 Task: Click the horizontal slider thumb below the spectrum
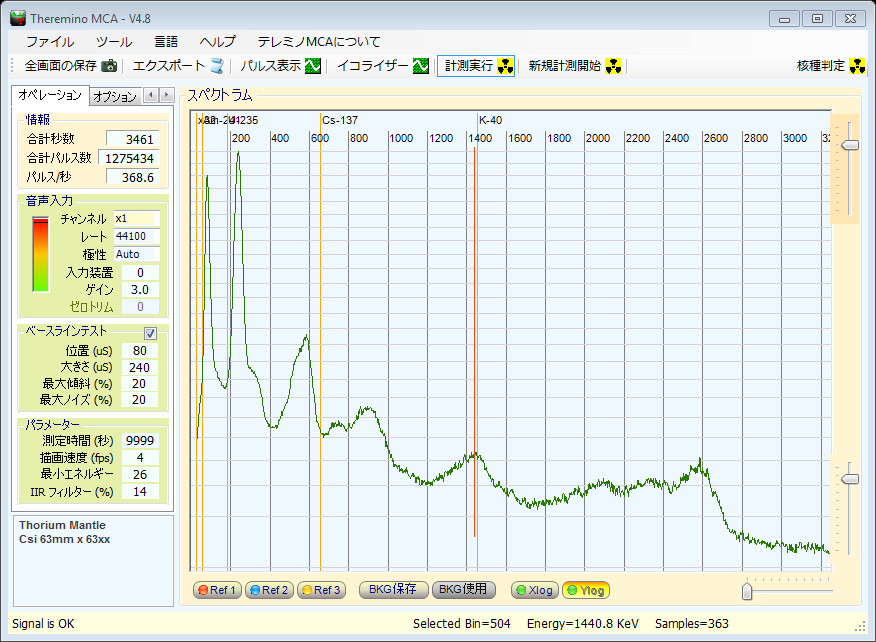(x=747, y=591)
